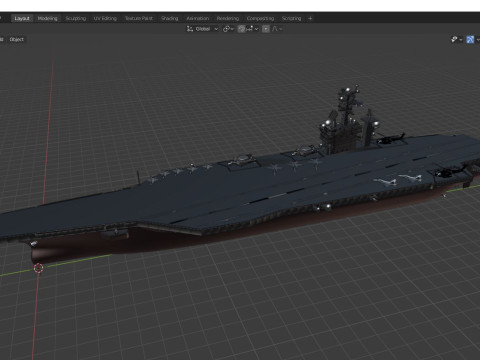
Task: Toggle viewport gizmos button
Action: tap(470, 40)
